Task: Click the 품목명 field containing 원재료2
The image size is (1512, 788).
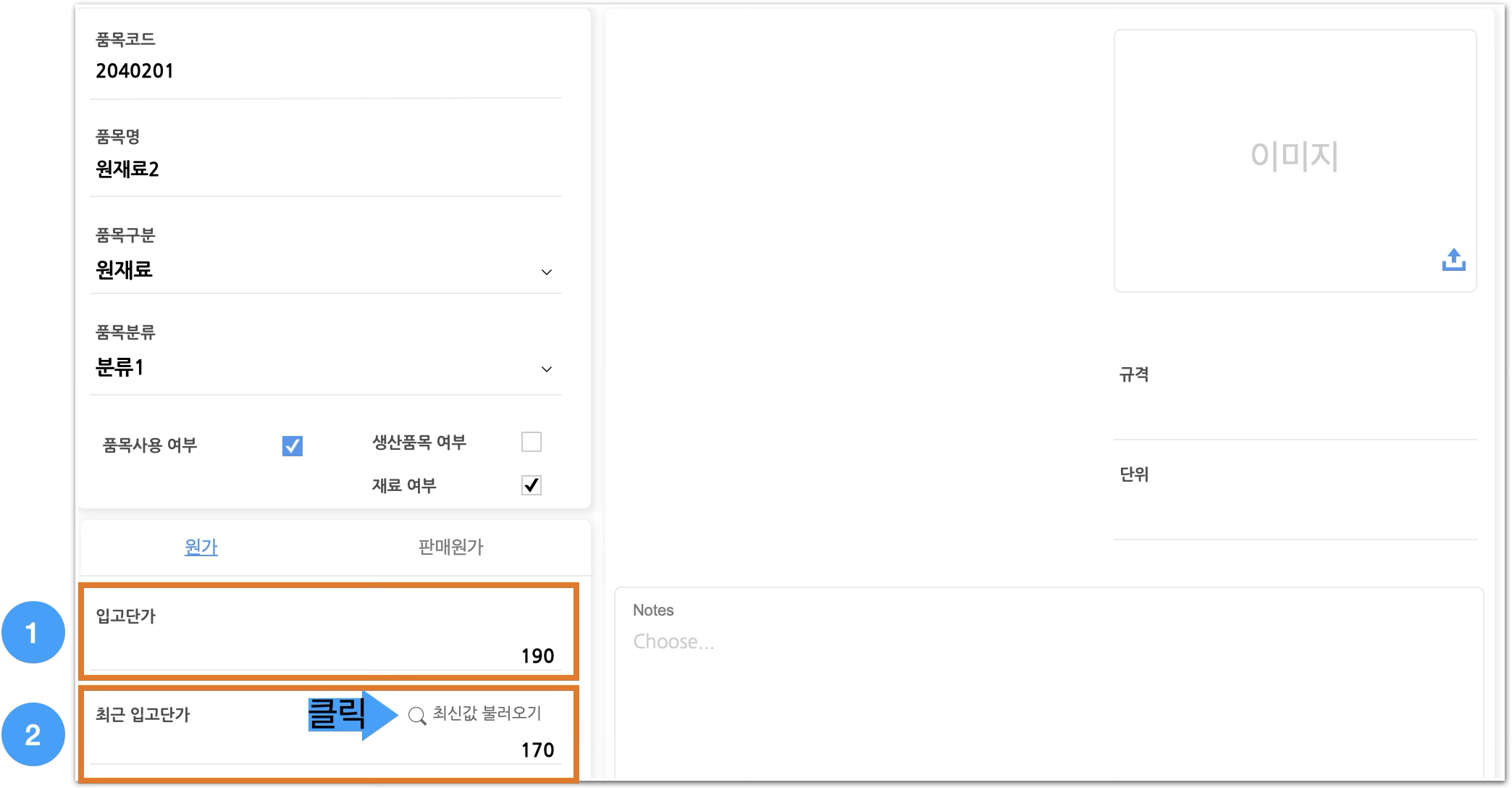Action: [x=127, y=169]
